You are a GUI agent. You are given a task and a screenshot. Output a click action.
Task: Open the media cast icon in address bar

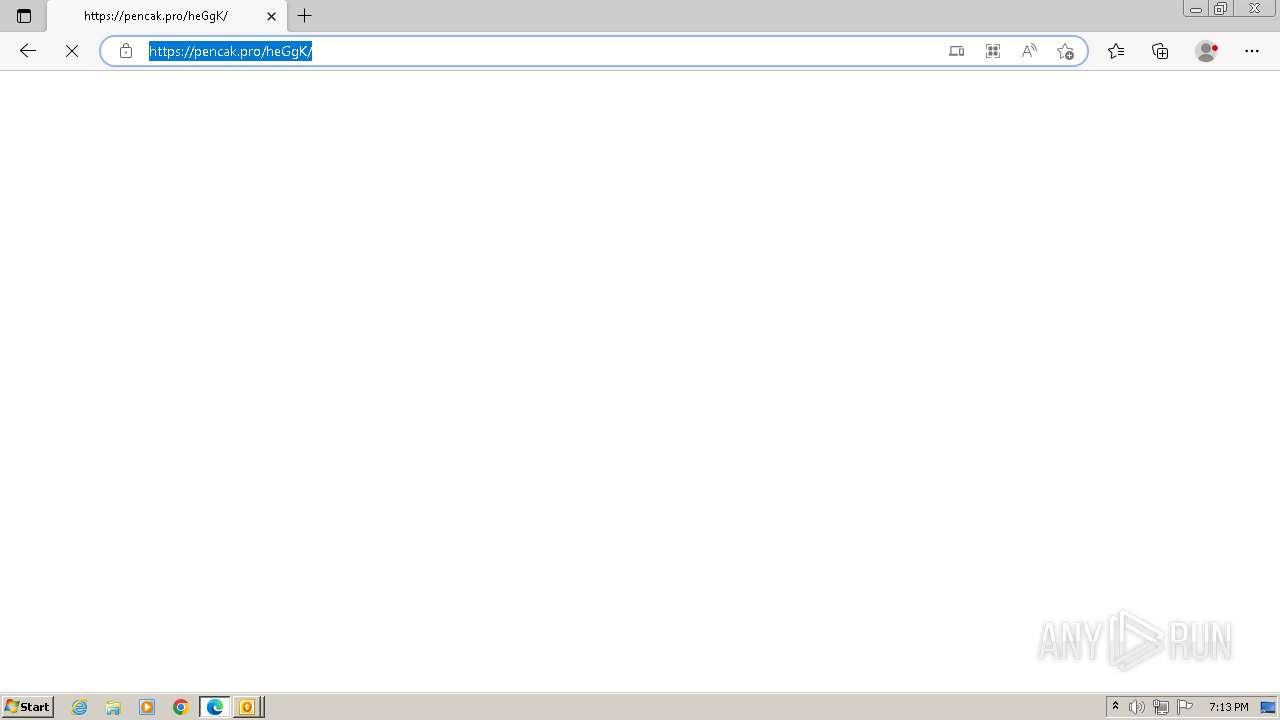tap(957, 51)
